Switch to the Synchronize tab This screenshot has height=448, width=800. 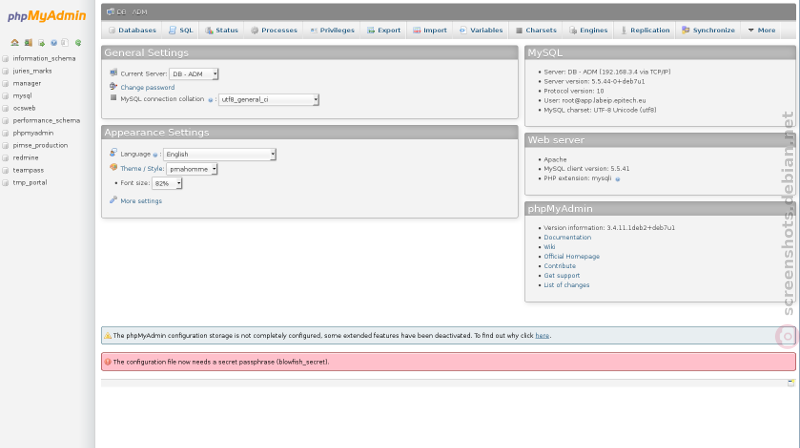click(709, 30)
